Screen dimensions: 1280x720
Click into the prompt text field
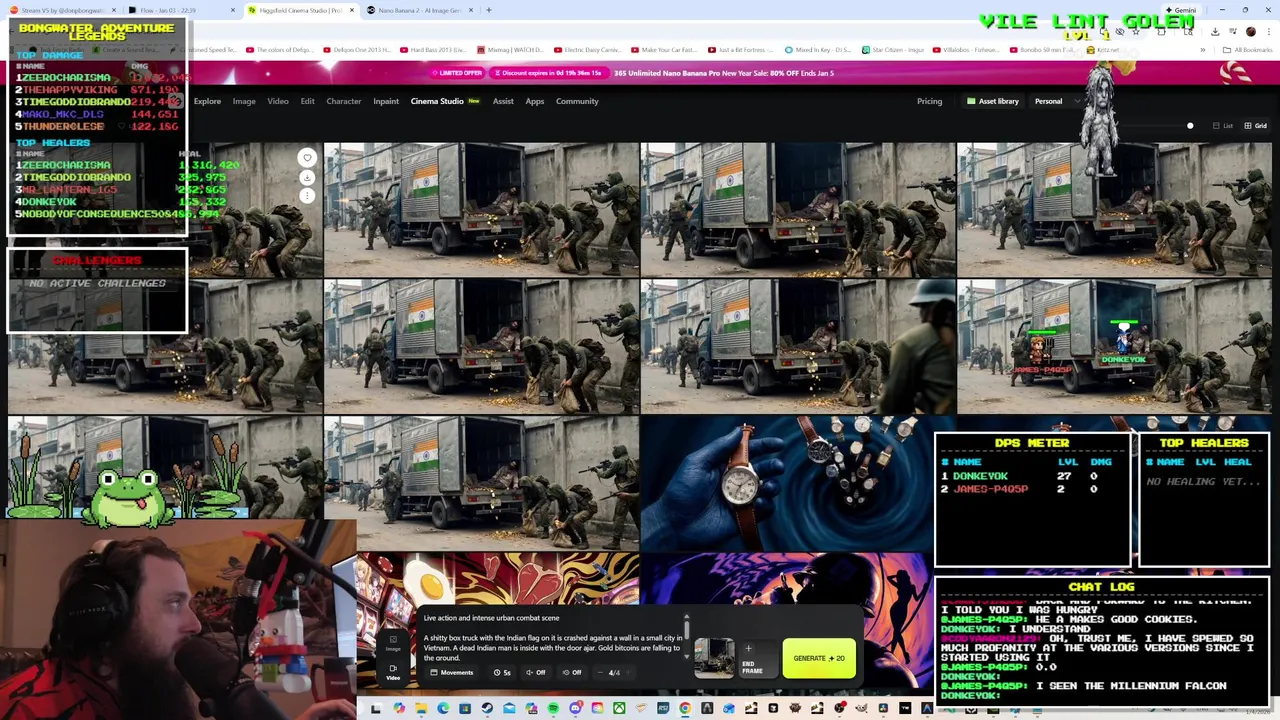553,637
